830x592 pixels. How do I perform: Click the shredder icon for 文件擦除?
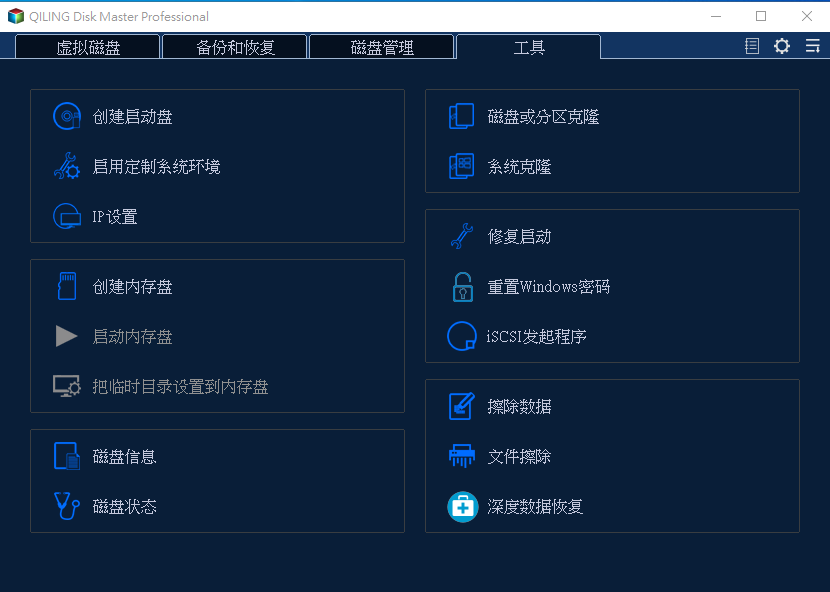pyautogui.click(x=462, y=456)
